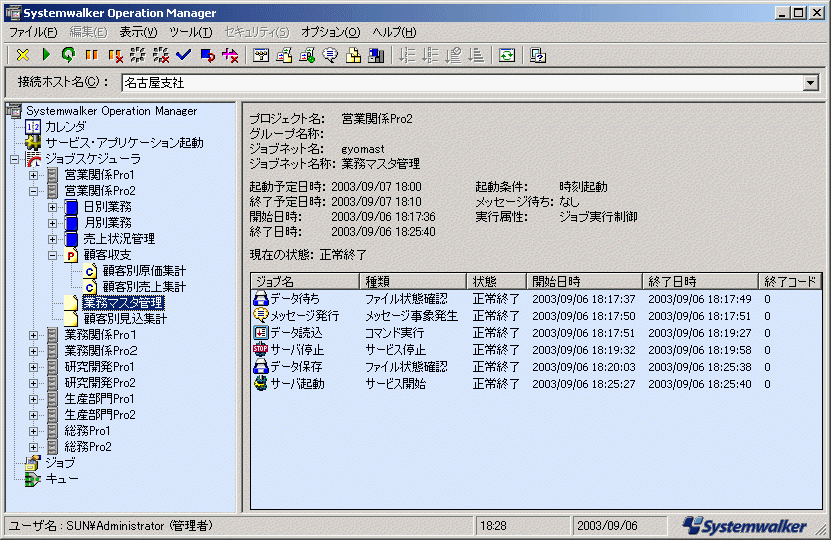Sort by the ジョブ名 column header

[x=305, y=281]
